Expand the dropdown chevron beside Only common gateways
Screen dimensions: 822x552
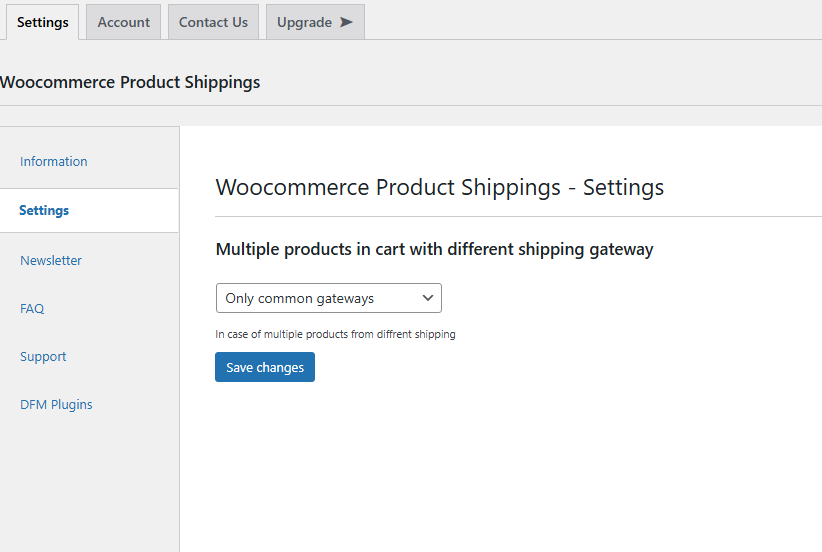[x=428, y=298]
